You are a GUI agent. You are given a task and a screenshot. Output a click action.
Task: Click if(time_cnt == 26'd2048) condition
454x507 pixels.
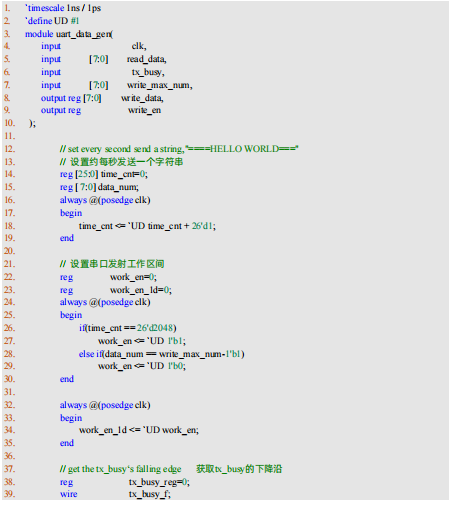click(128, 328)
